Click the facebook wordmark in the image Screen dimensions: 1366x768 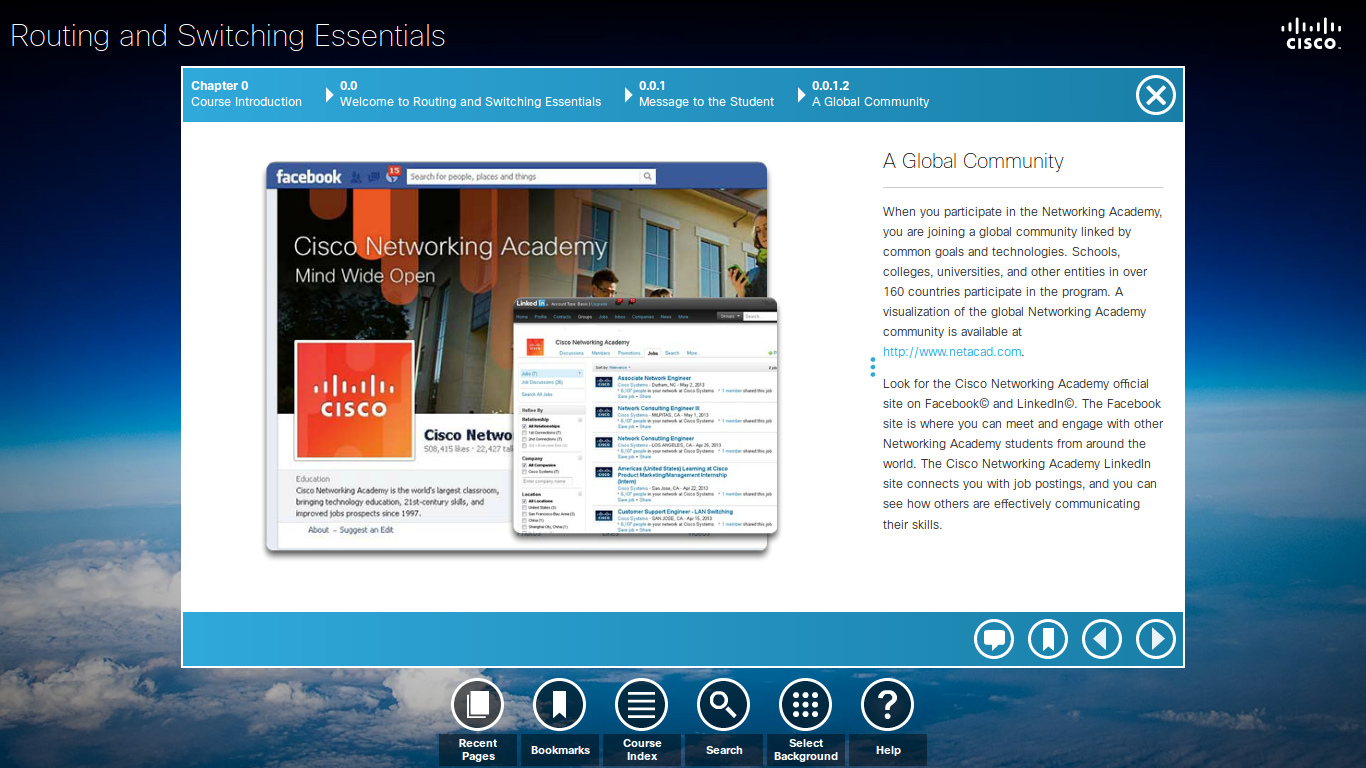coord(309,177)
